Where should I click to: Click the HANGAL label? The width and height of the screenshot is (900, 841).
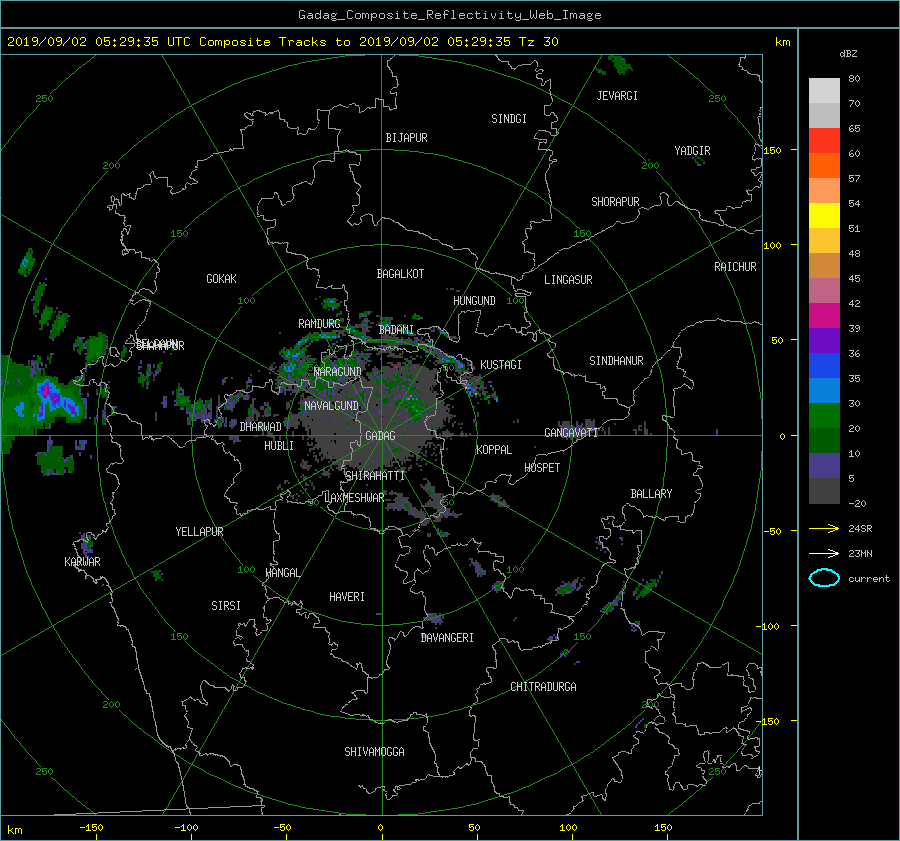coord(283,573)
